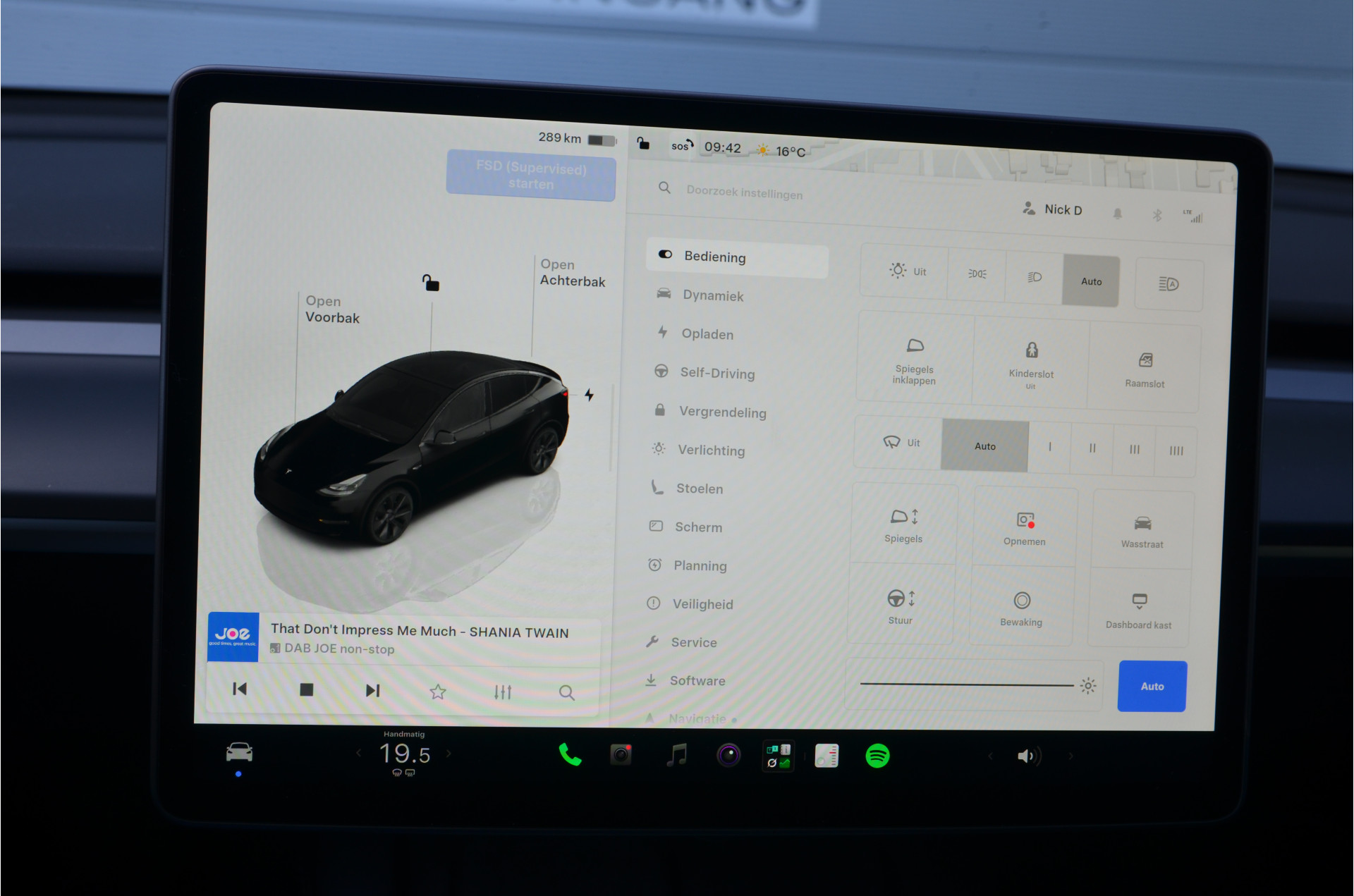Viewport: 1354px width, 896px height.
Task: Tap the unlock padlock above the car
Action: (430, 283)
